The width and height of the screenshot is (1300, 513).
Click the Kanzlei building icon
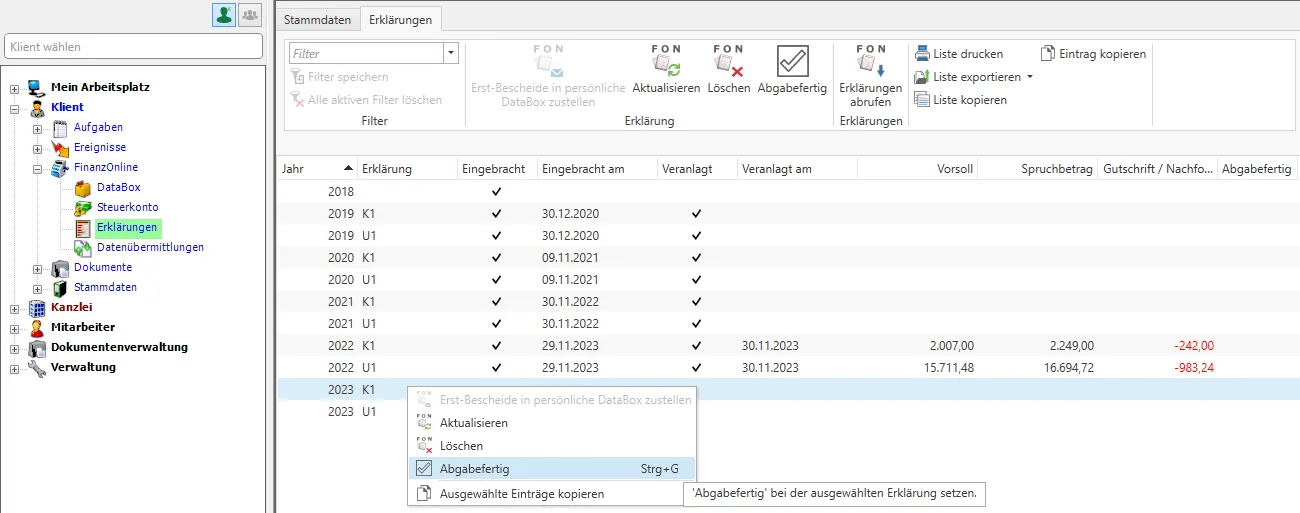pos(37,307)
